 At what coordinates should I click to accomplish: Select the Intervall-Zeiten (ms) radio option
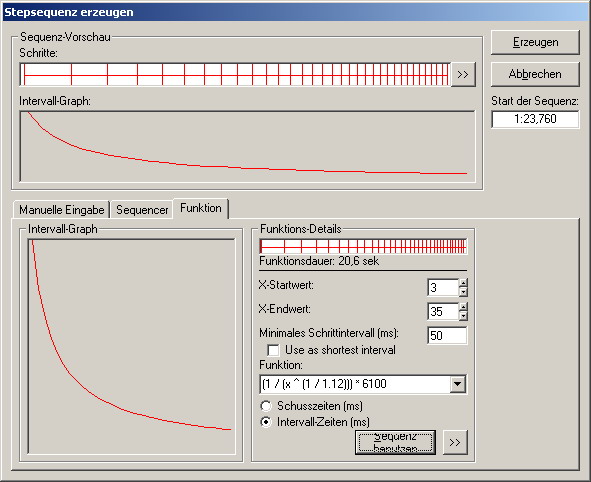[x=266, y=422]
